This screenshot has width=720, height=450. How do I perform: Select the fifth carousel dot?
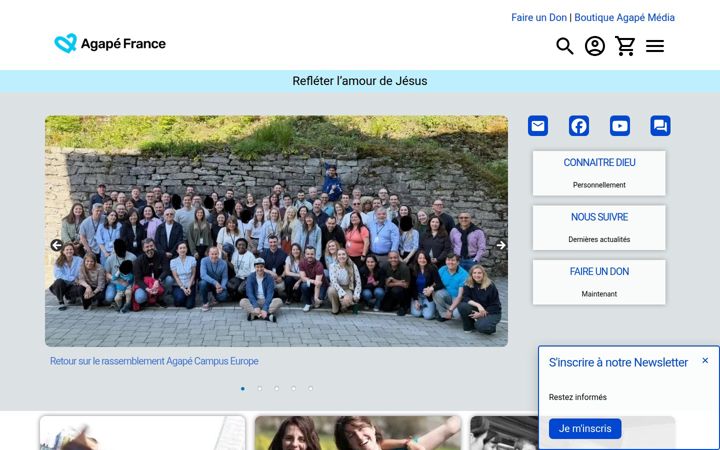click(310, 388)
